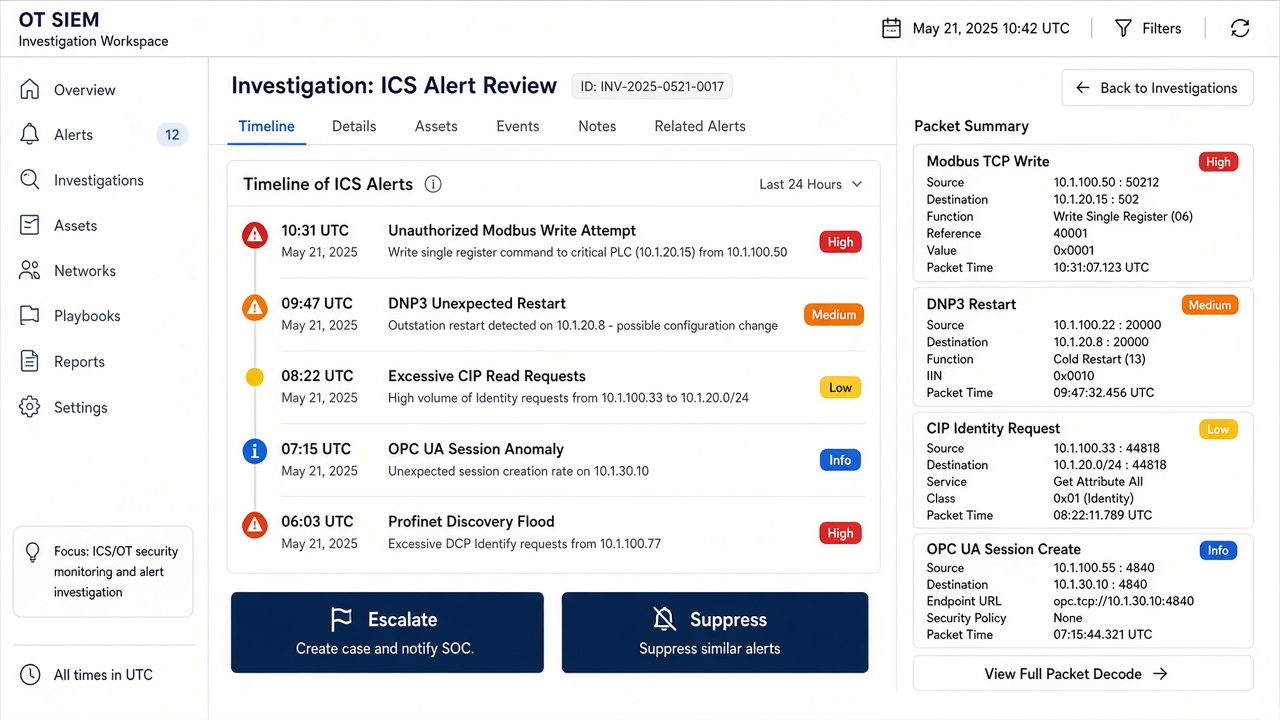1280x720 pixels.
Task: Click investigation ID INV-2025-0521-0017 chip
Action: pyautogui.click(x=652, y=87)
